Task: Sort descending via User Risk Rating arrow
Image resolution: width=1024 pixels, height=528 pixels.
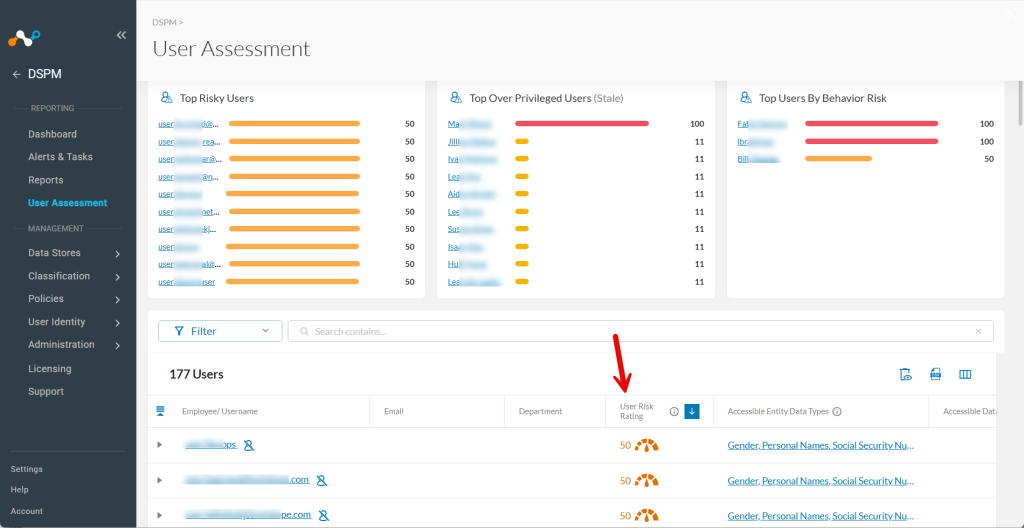Action: (692, 412)
